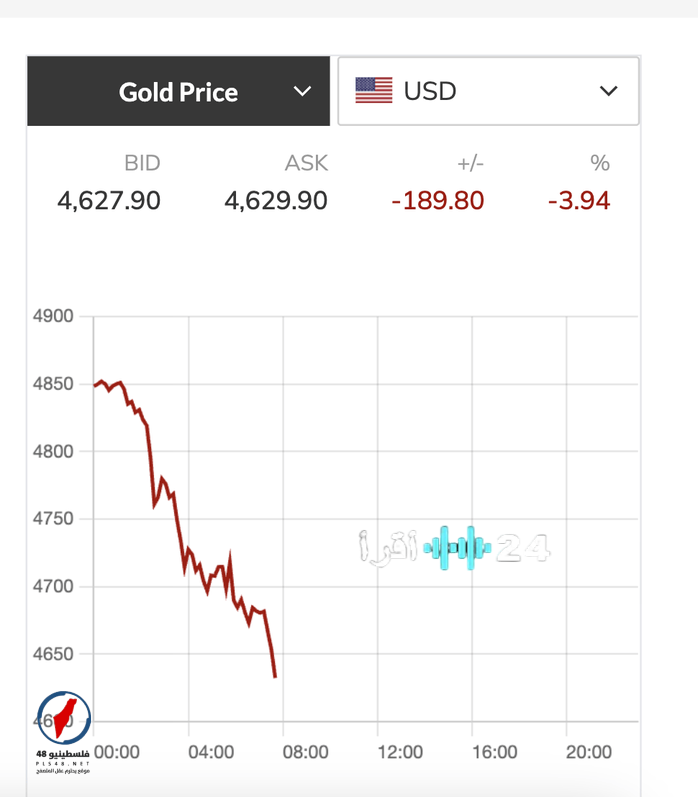Click the 20:00 time axis label

(x=589, y=752)
